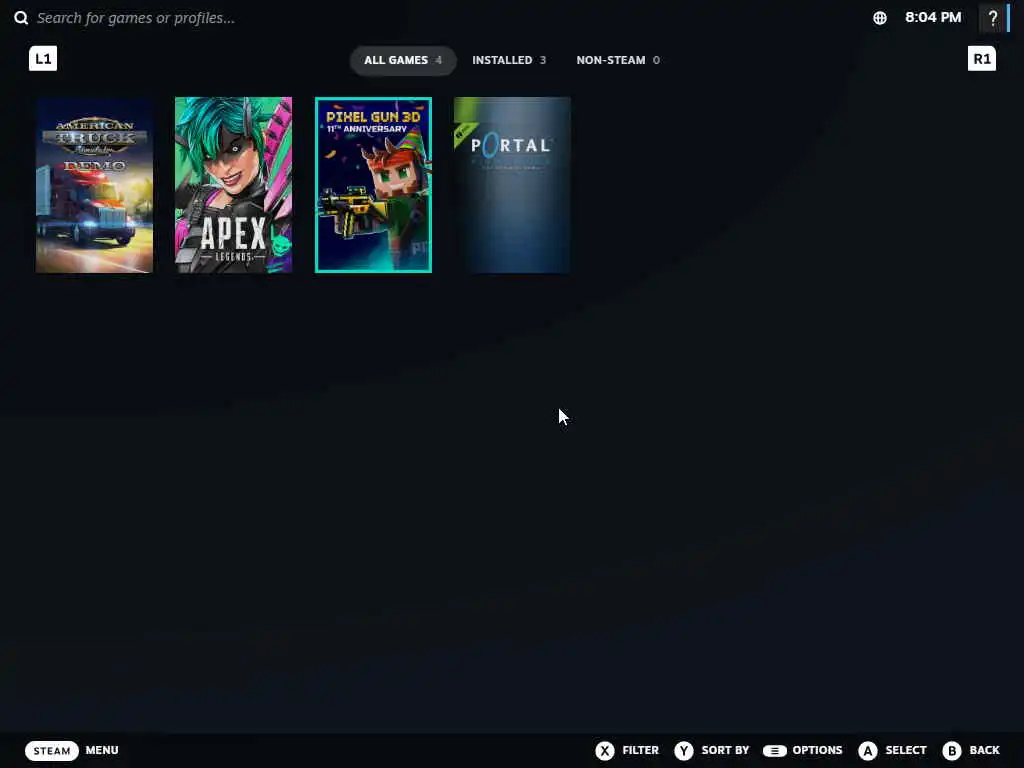Viewport: 1024px width, 768px height.
Task: Click the A button icon for Select
Action: 868,750
